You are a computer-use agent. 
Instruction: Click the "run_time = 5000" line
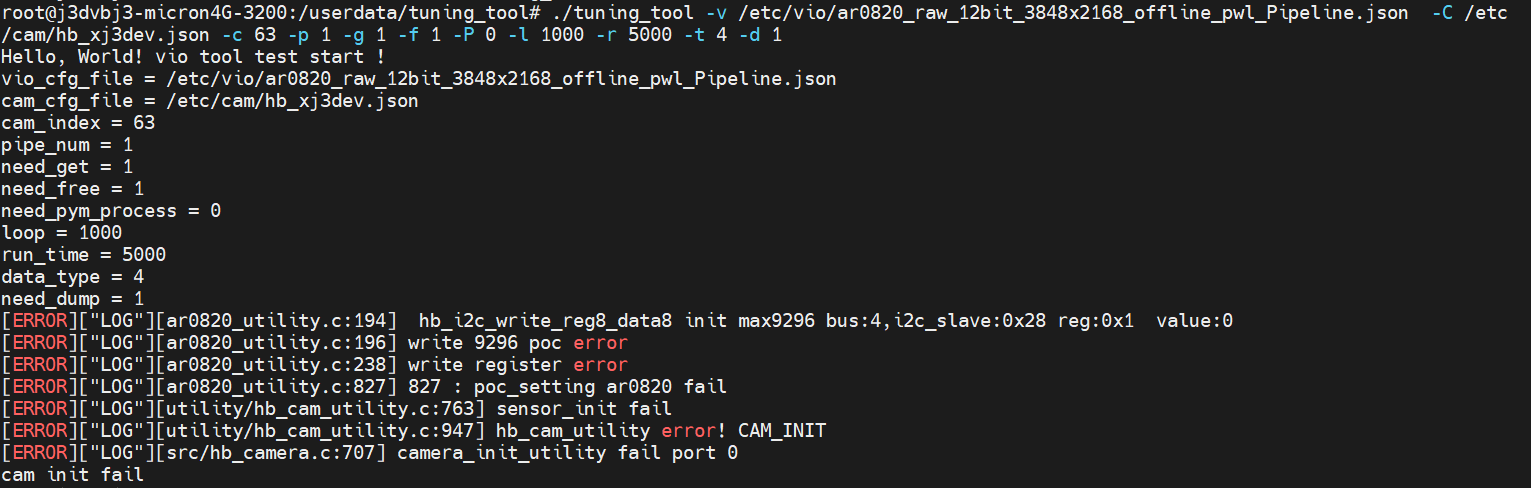(83, 255)
